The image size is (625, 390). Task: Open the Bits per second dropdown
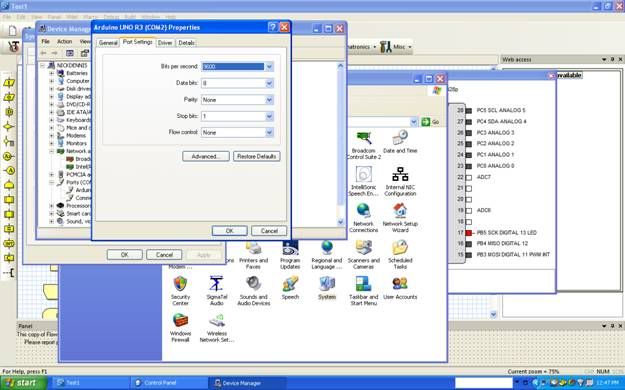coord(269,67)
